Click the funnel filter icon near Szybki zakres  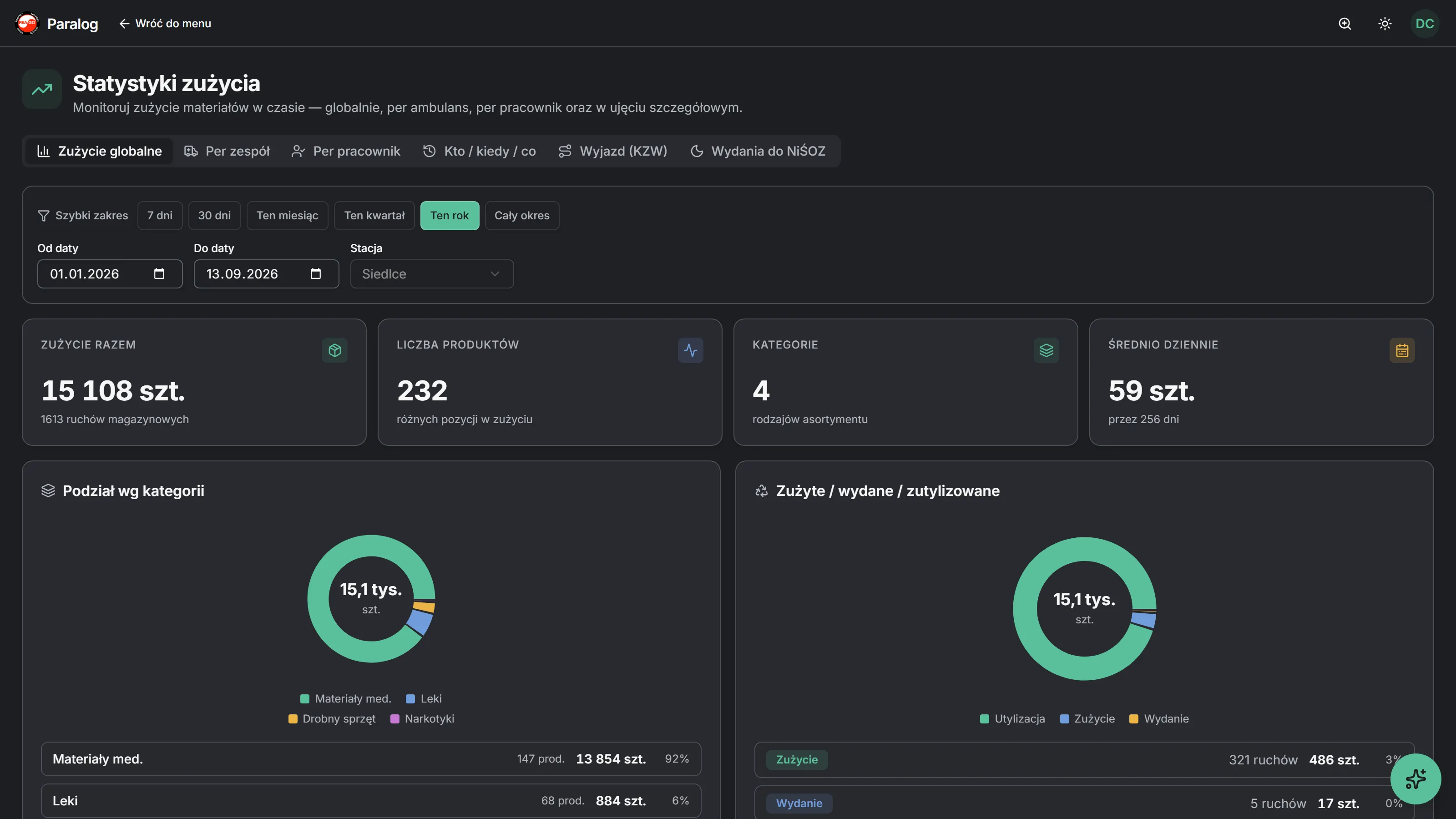click(43, 216)
